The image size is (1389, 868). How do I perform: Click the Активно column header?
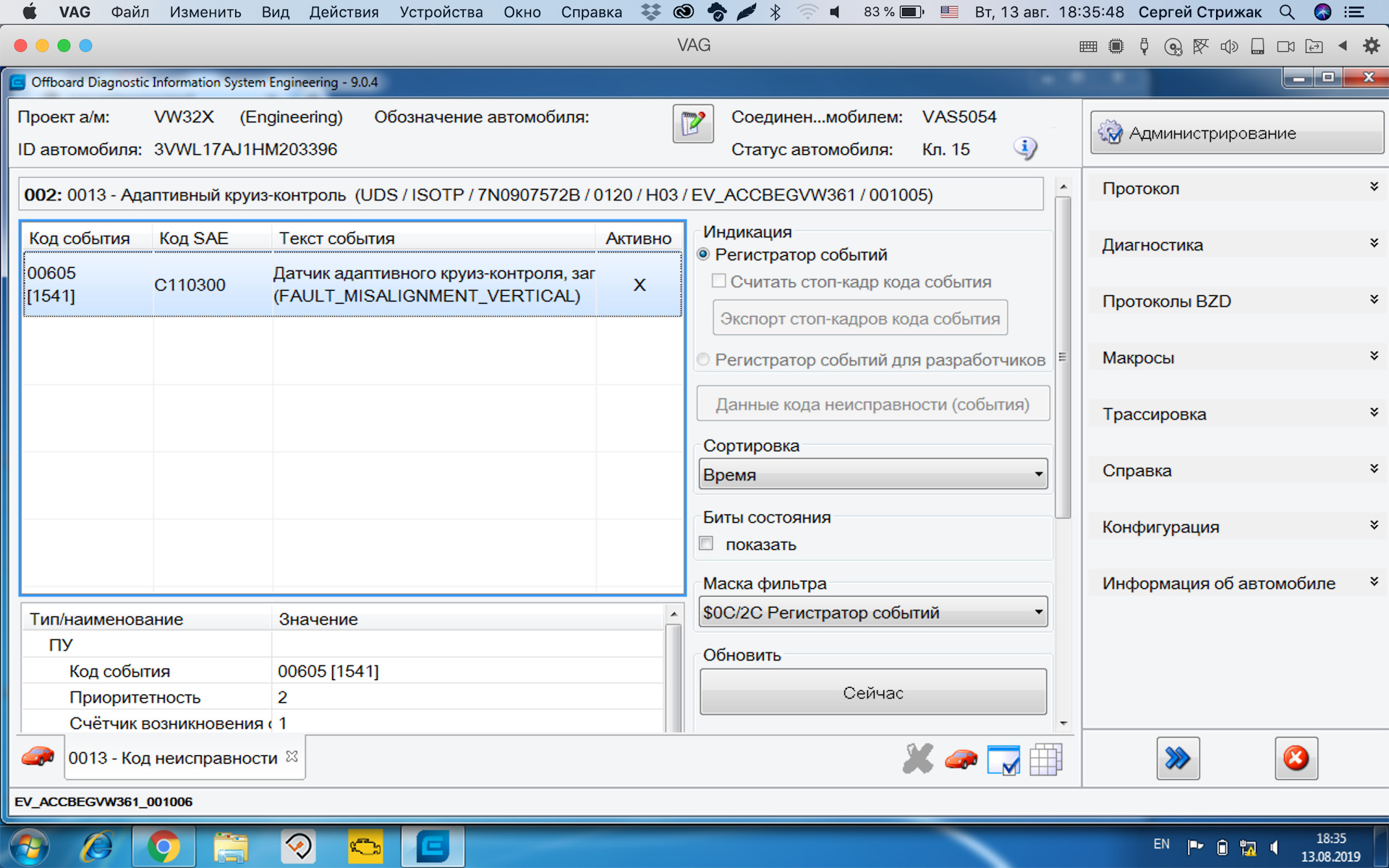pyautogui.click(x=639, y=238)
